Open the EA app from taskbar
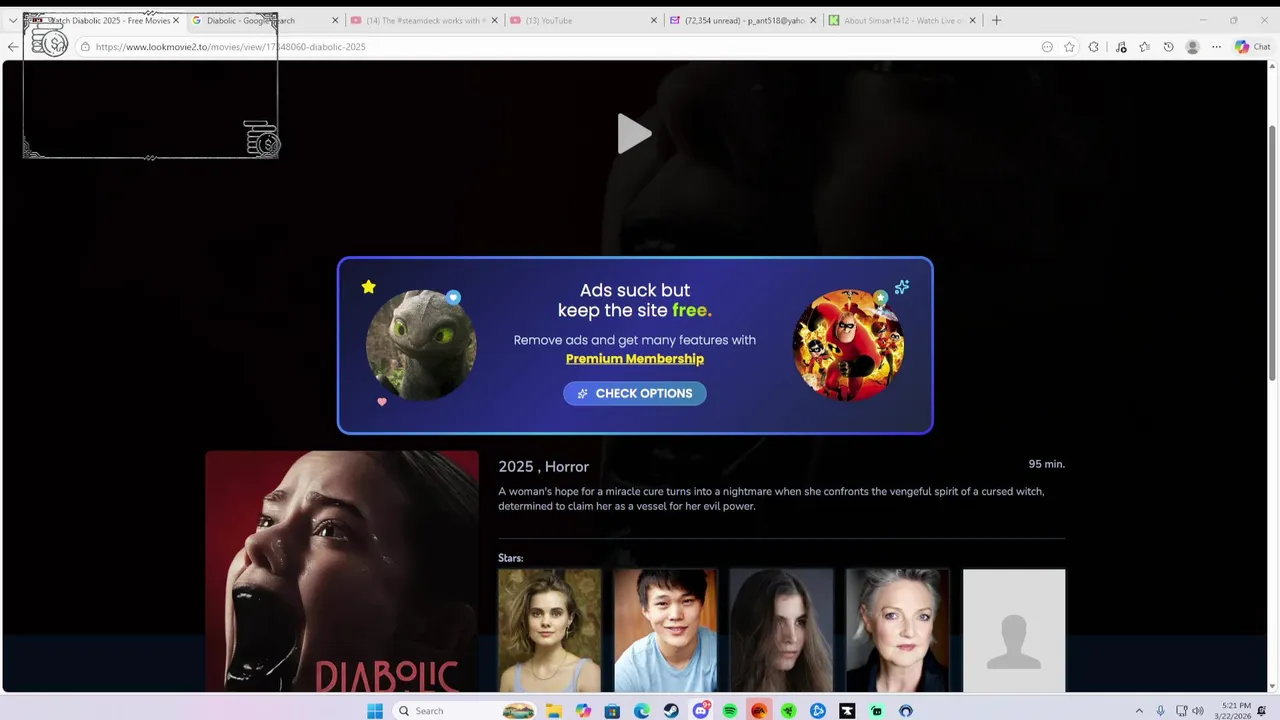Viewport: 1280px width, 720px height. 759,711
